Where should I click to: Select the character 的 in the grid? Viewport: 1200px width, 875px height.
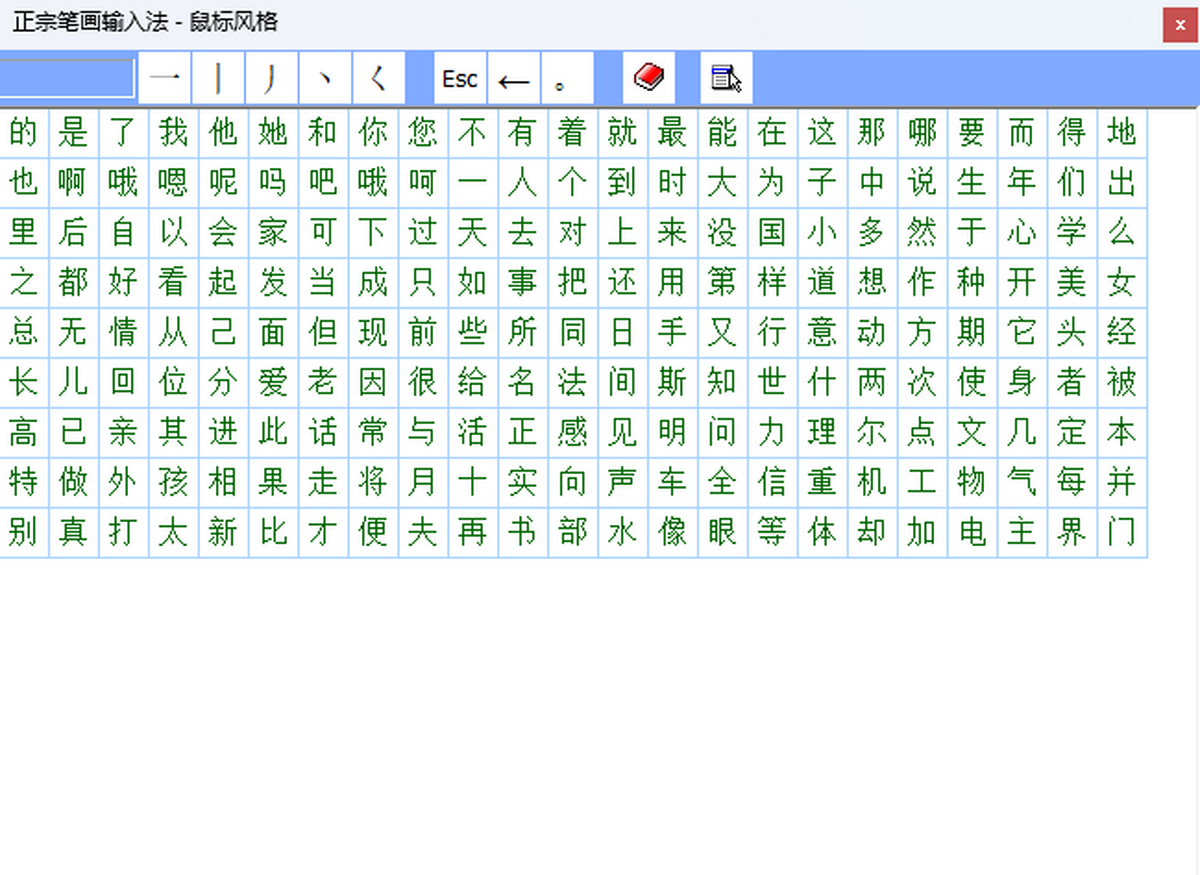pos(23,131)
